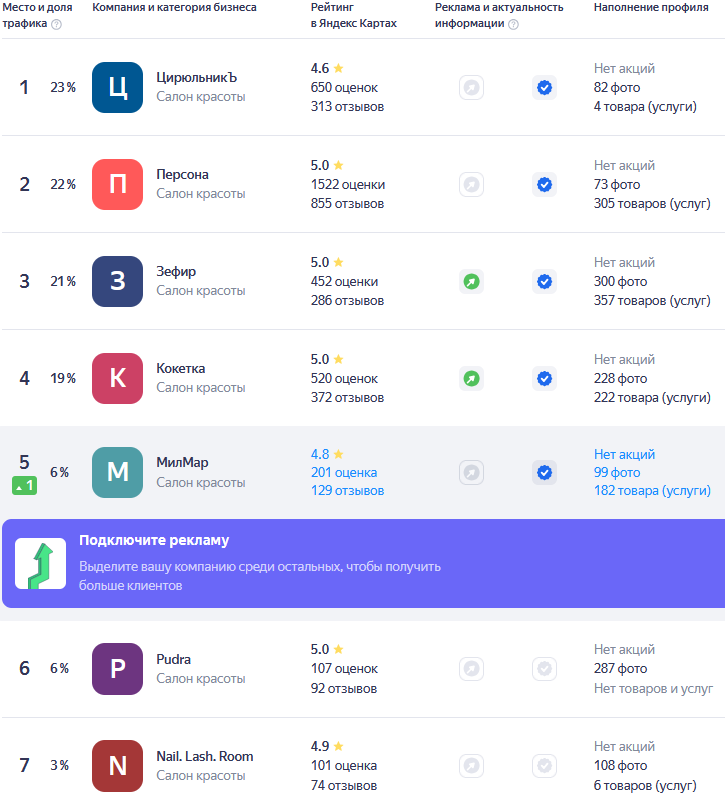Open the Персона company avatar
Image resolution: width=725 pixels, height=805 pixels.
pos(118,185)
